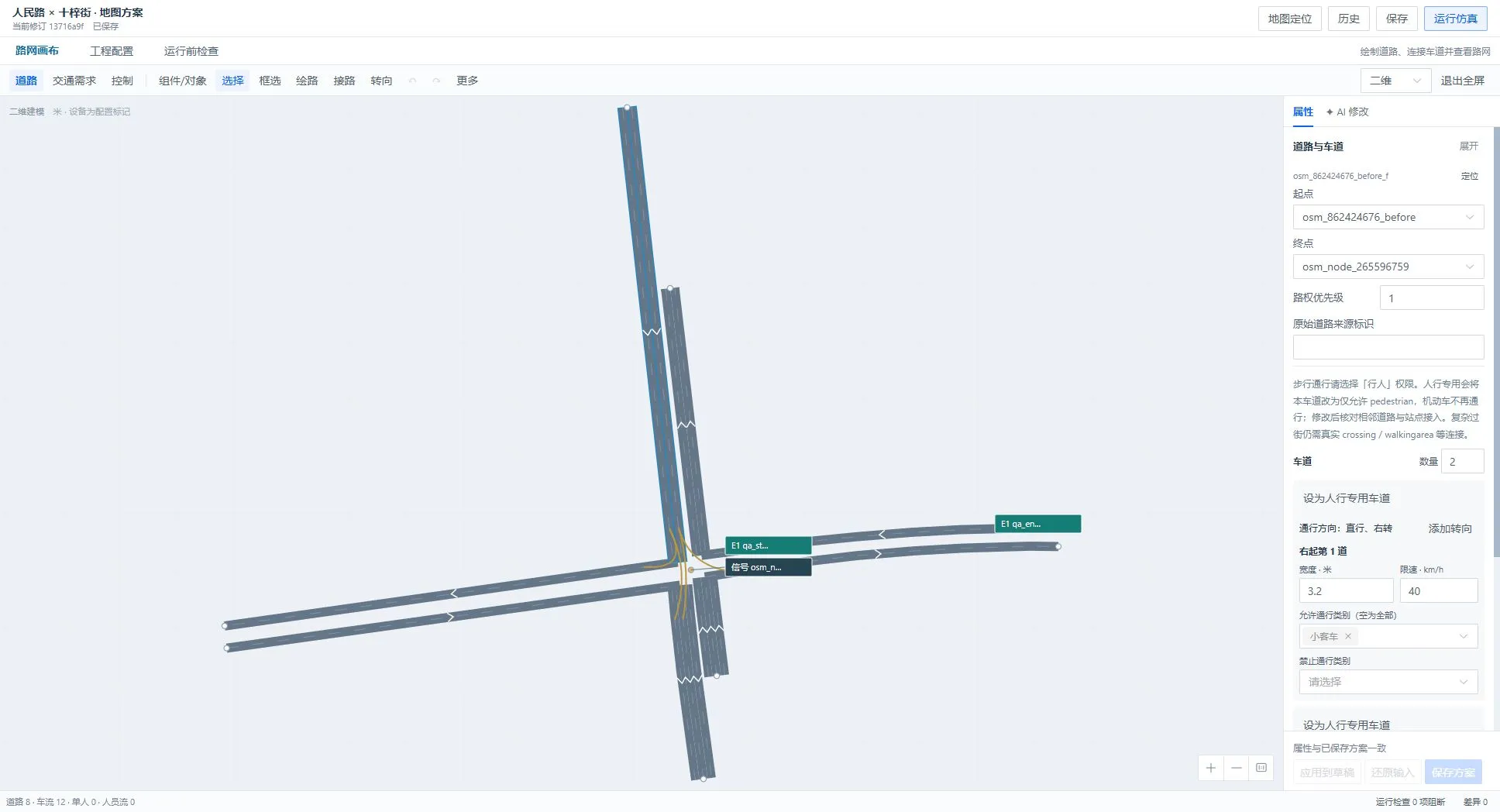
Task: Open the 更多 toolbar menu
Action: 467,81
